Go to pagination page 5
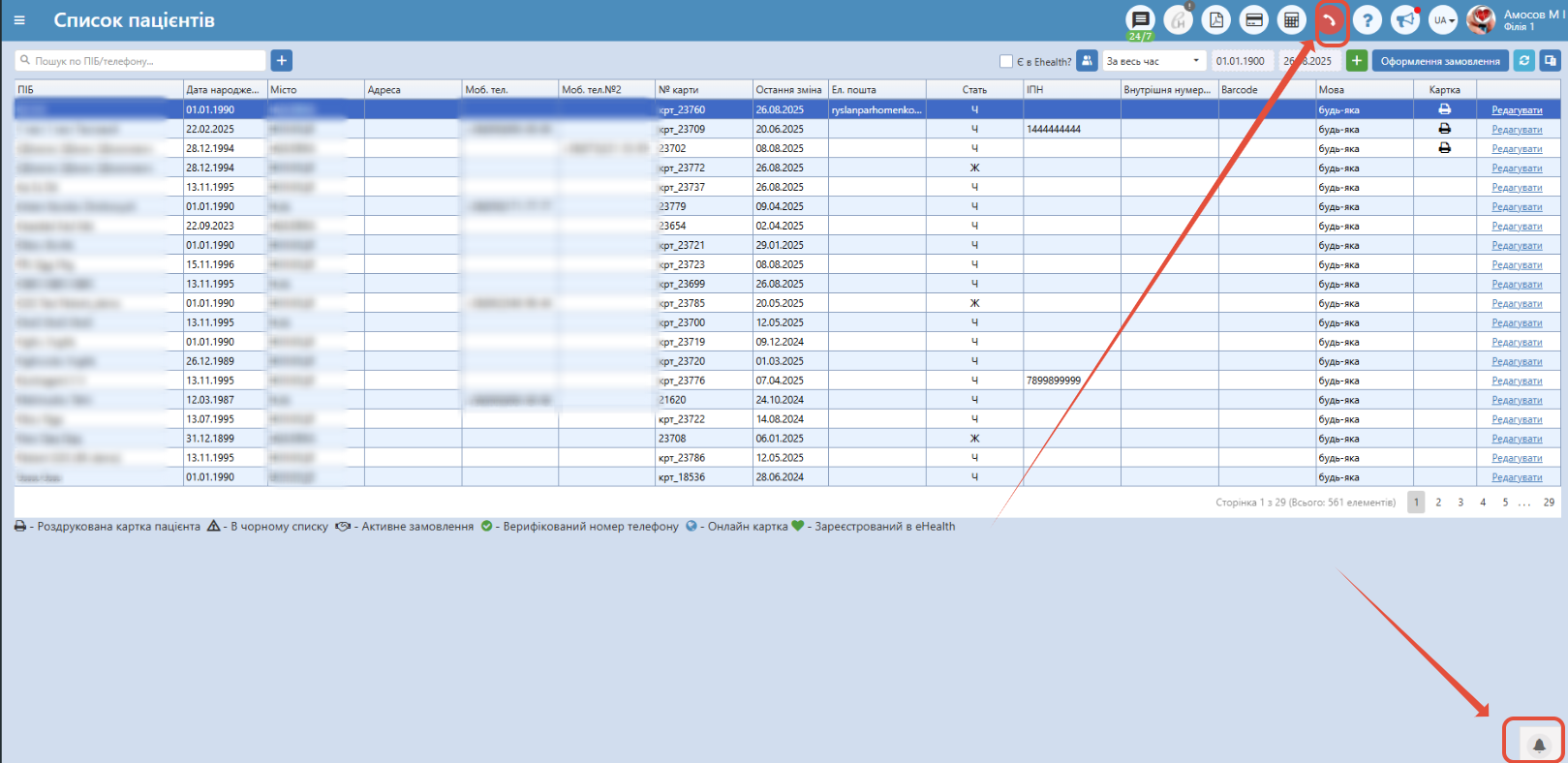 1505,503
